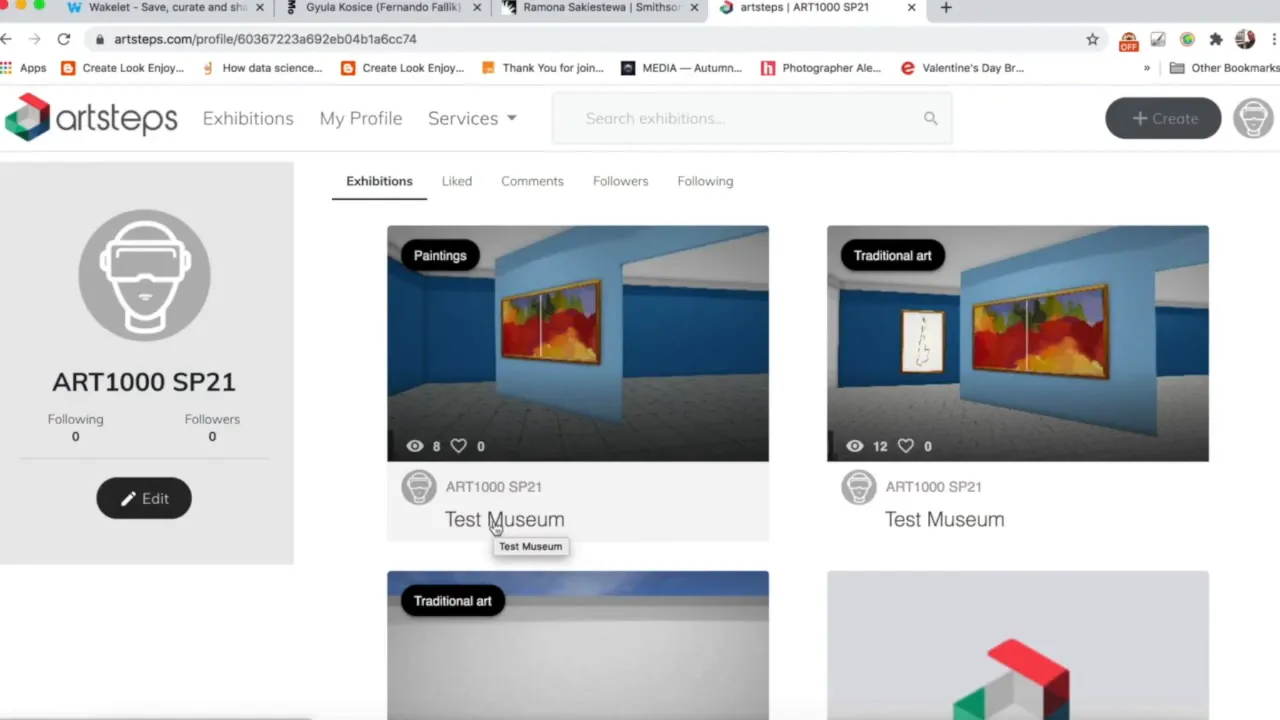This screenshot has width=1280, height=720.
Task: Select the Exhibitions profile tab
Action: [x=379, y=181]
